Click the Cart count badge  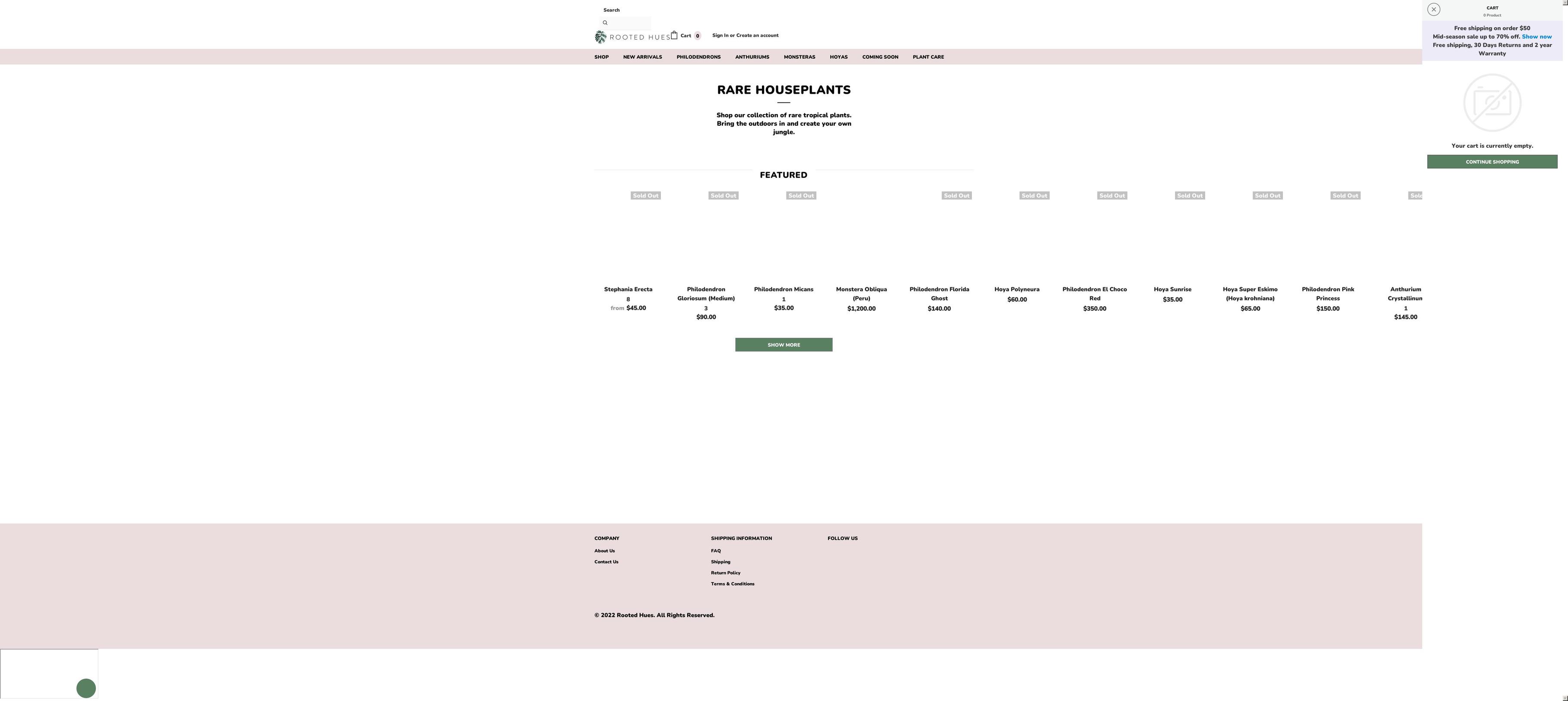[x=698, y=36]
